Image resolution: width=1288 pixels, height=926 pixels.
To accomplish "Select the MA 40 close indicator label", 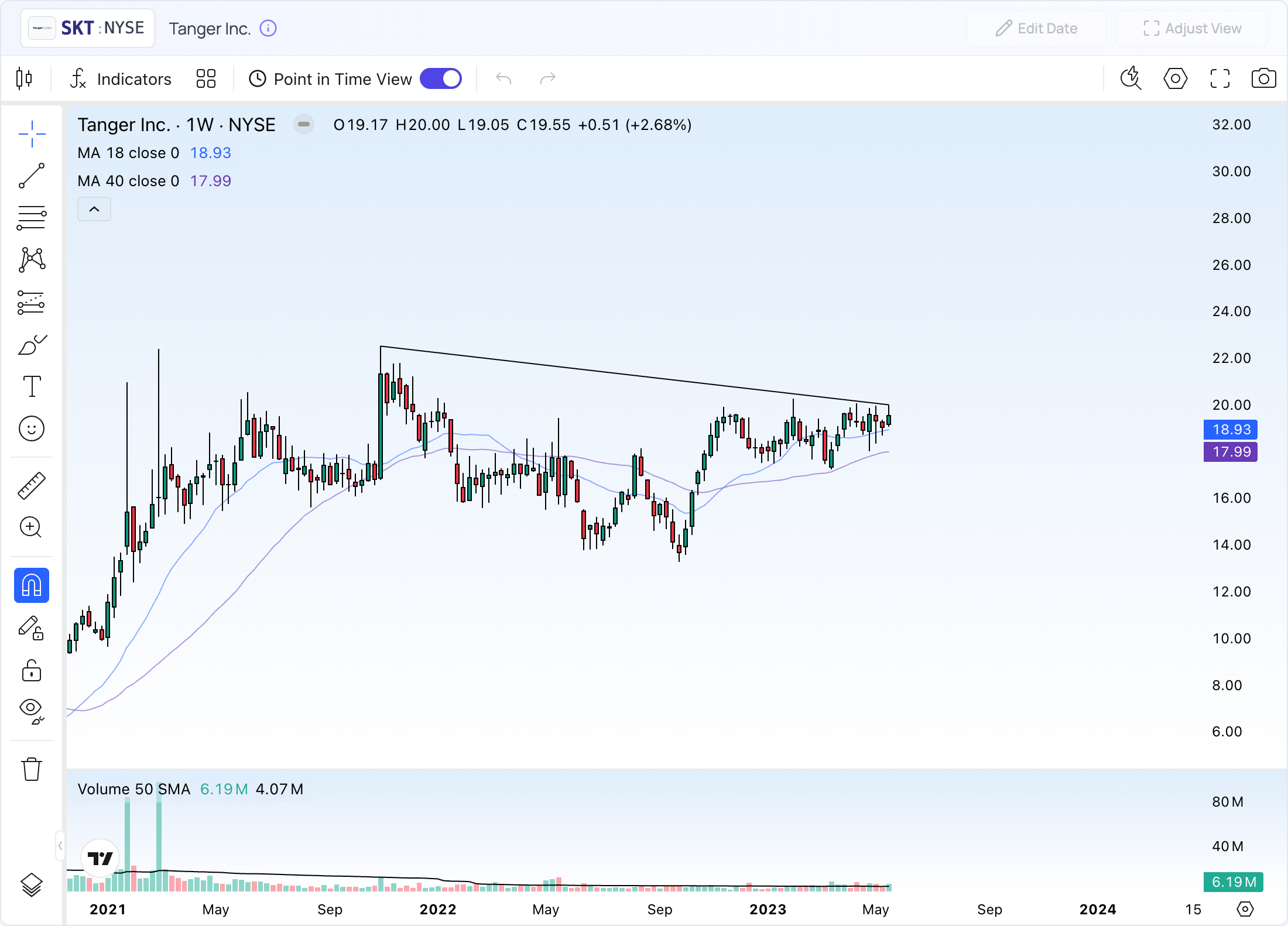I will pyautogui.click(x=128, y=181).
